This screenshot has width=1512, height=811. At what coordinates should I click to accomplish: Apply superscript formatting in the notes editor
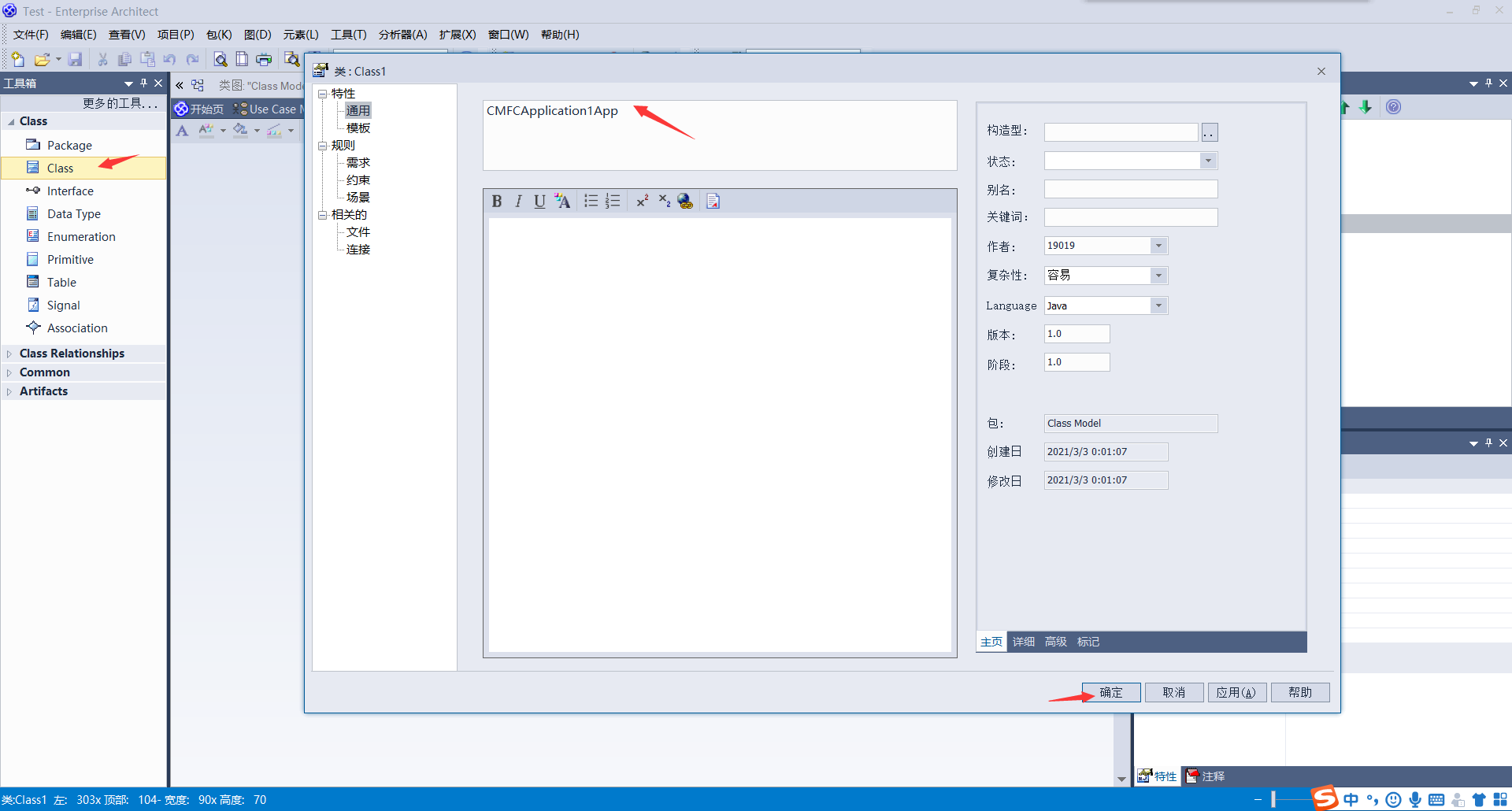coord(642,201)
